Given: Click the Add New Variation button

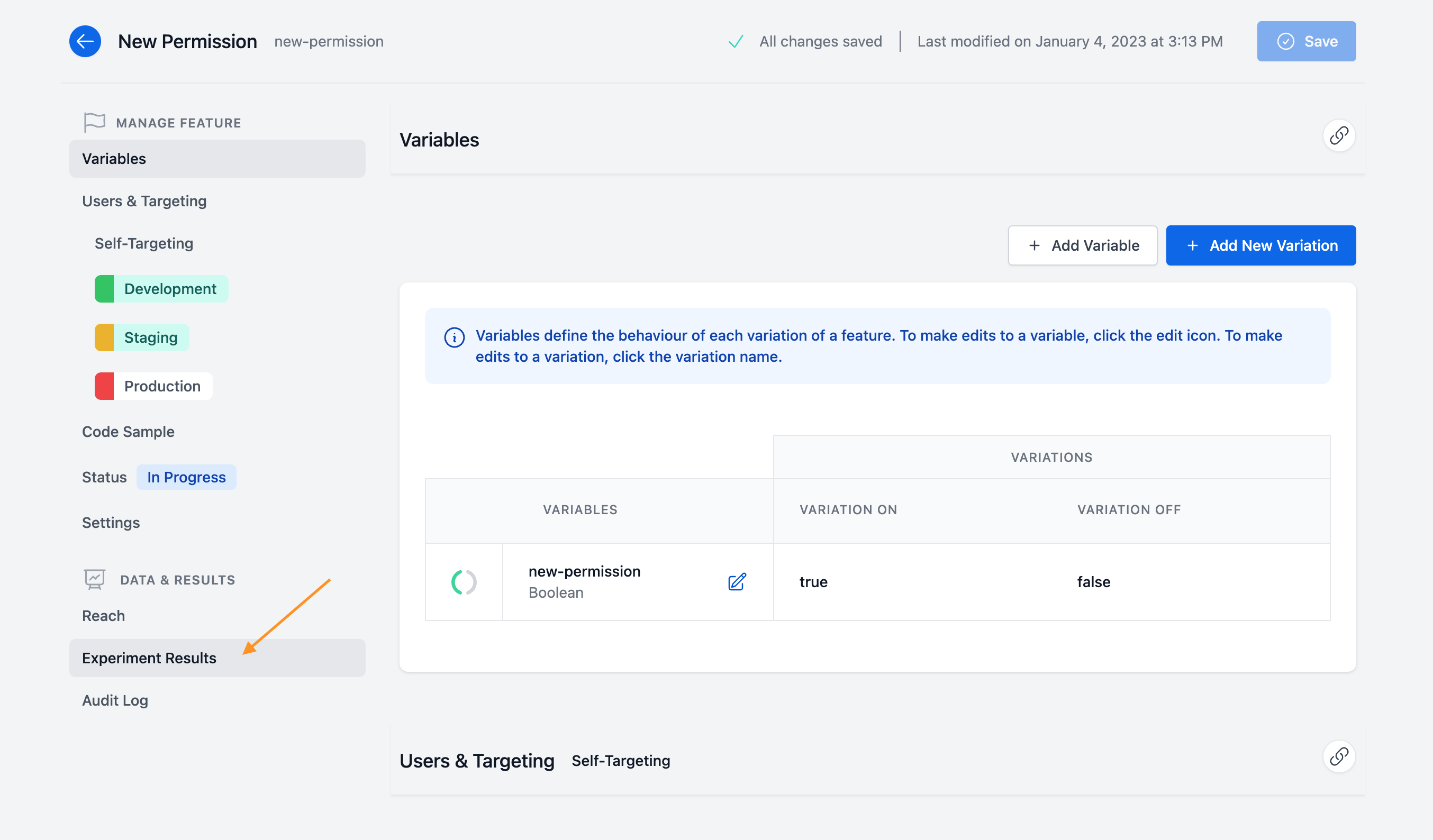Looking at the screenshot, I should coord(1260,245).
